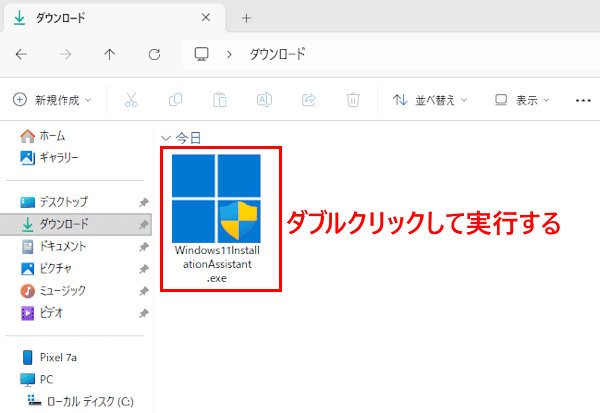Click the PC monitor icon in address bar
Image resolution: width=600 pixels, height=413 pixels.
(x=201, y=54)
